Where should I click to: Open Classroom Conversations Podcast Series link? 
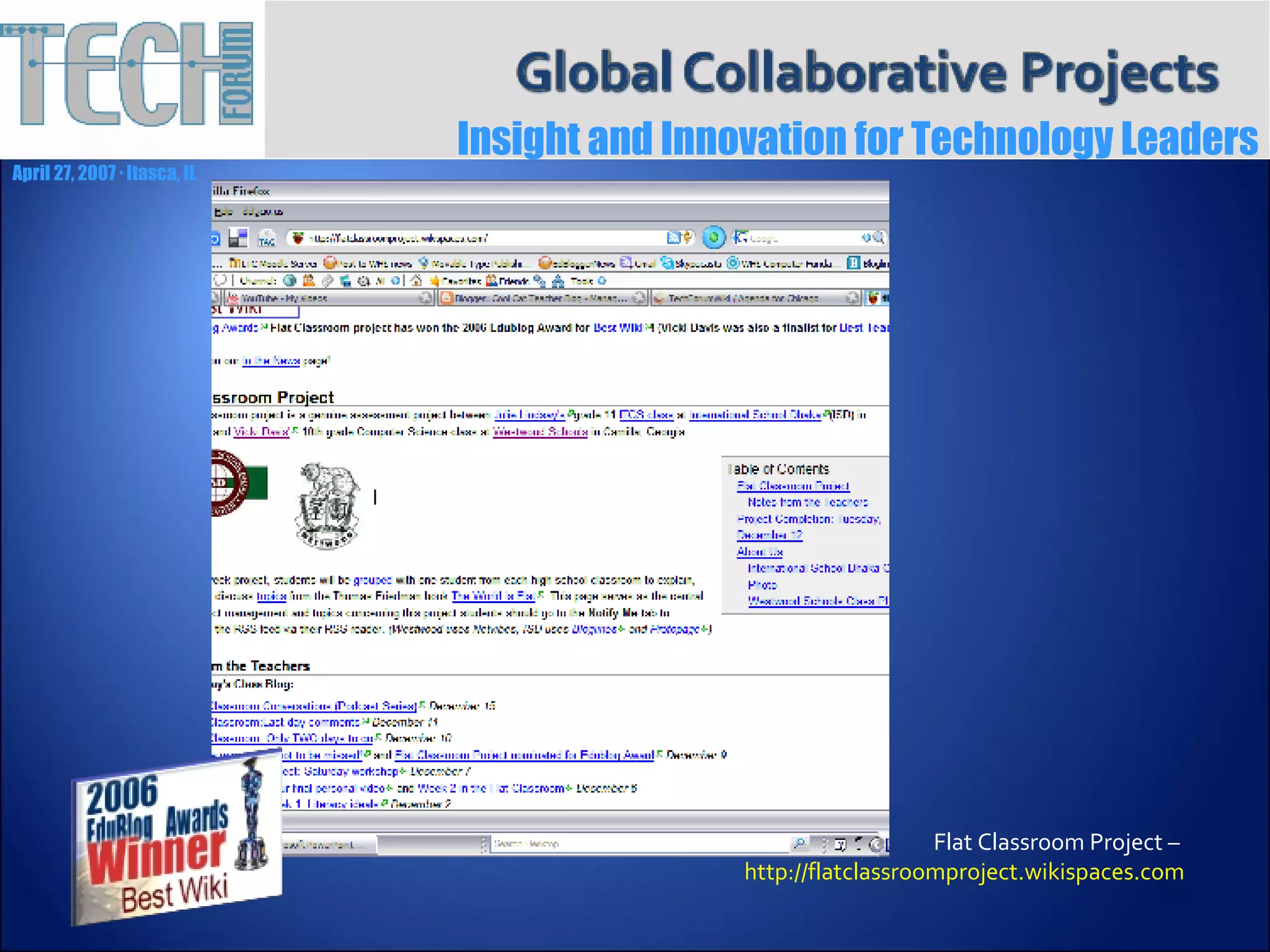(314, 706)
